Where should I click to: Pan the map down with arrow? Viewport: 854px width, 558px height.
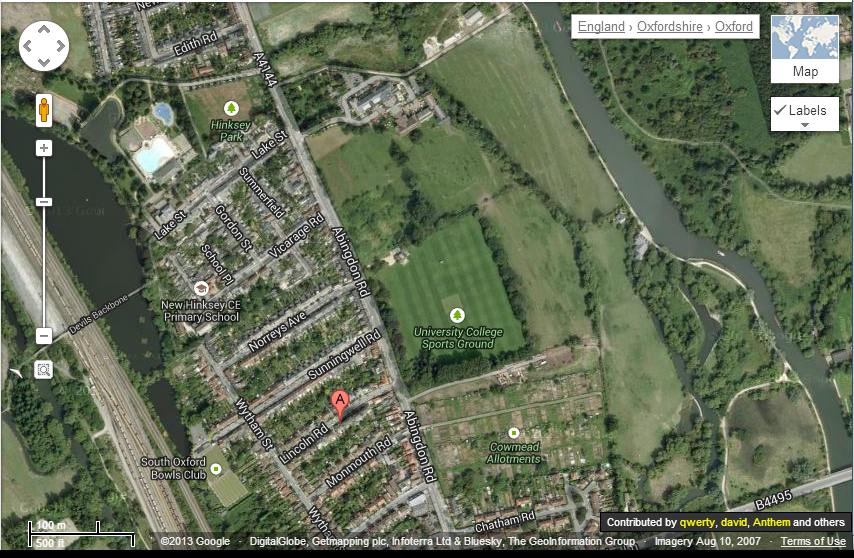(44, 63)
